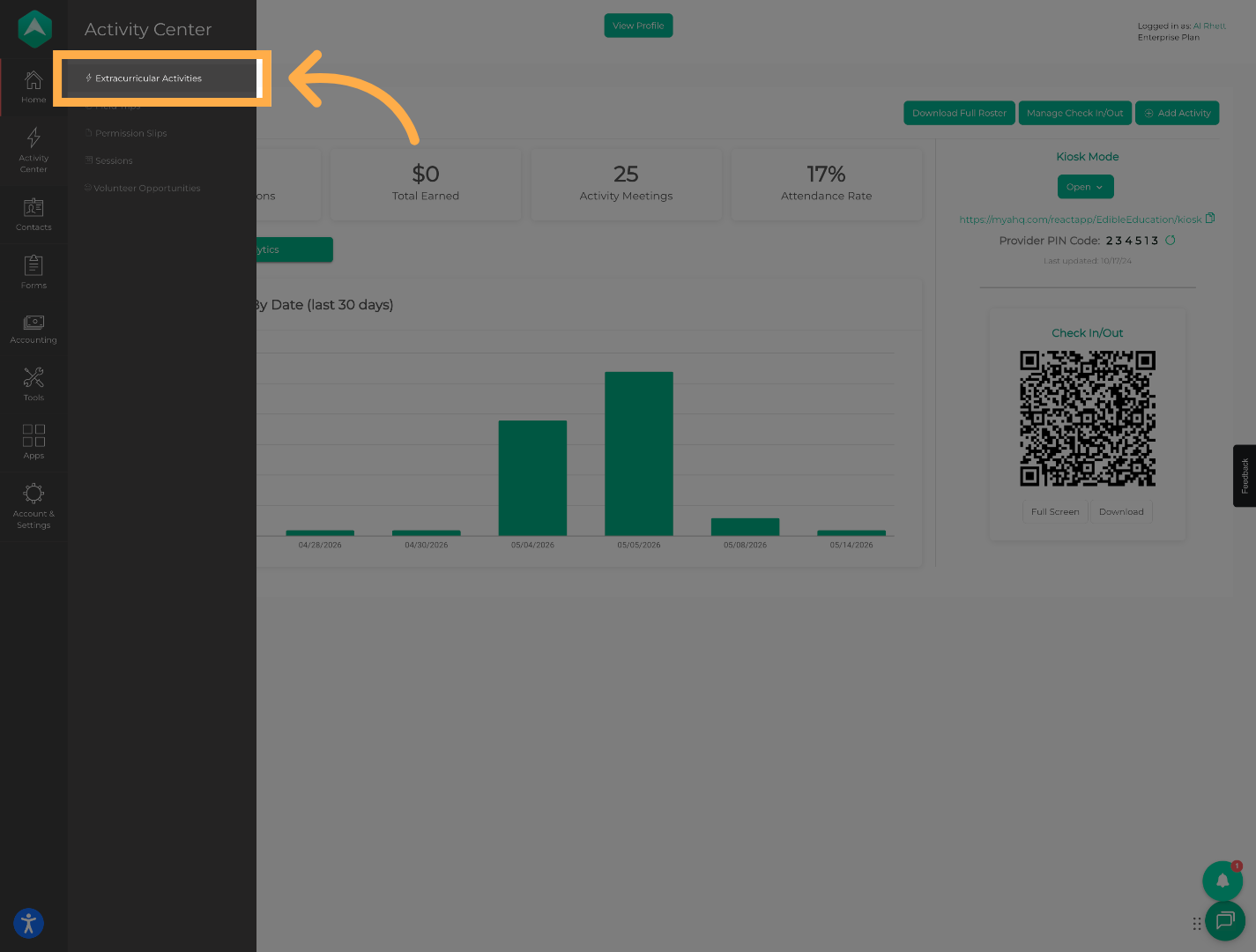Click the 'Activity Center' panel title

pos(148,29)
